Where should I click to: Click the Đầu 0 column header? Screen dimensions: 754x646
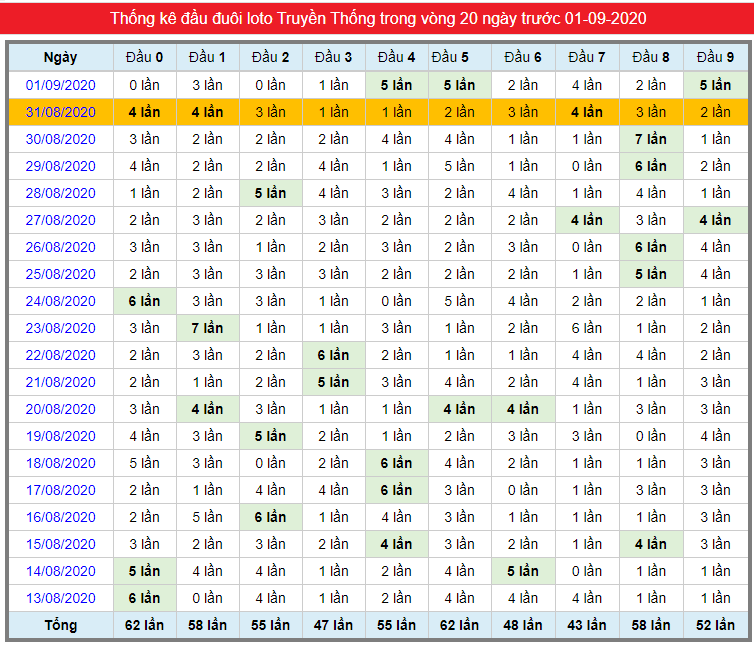[x=145, y=57]
